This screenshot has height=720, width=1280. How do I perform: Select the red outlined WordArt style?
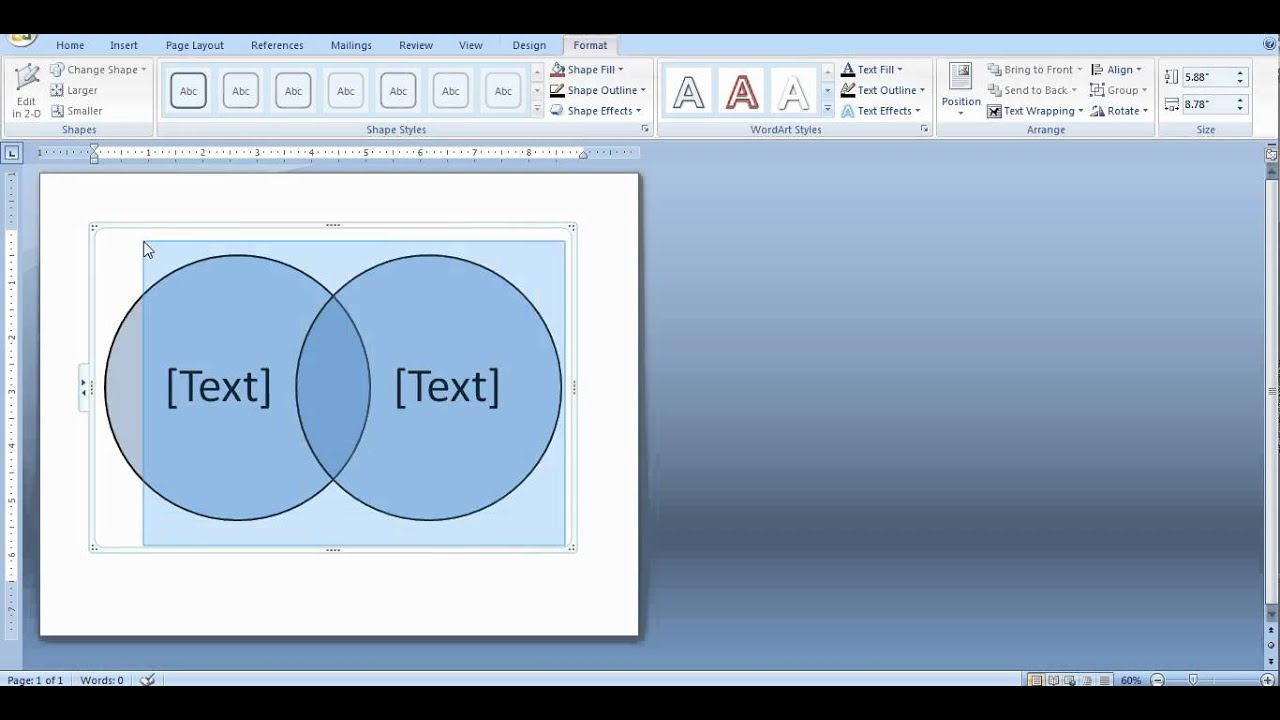(741, 92)
